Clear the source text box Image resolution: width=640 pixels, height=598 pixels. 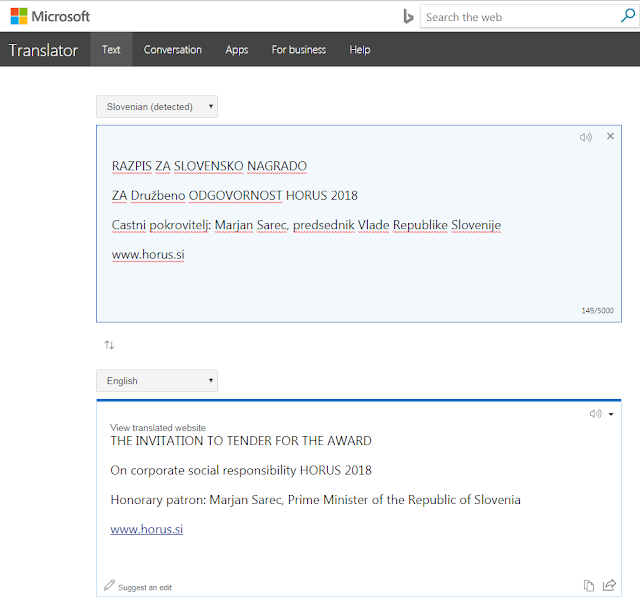click(610, 136)
